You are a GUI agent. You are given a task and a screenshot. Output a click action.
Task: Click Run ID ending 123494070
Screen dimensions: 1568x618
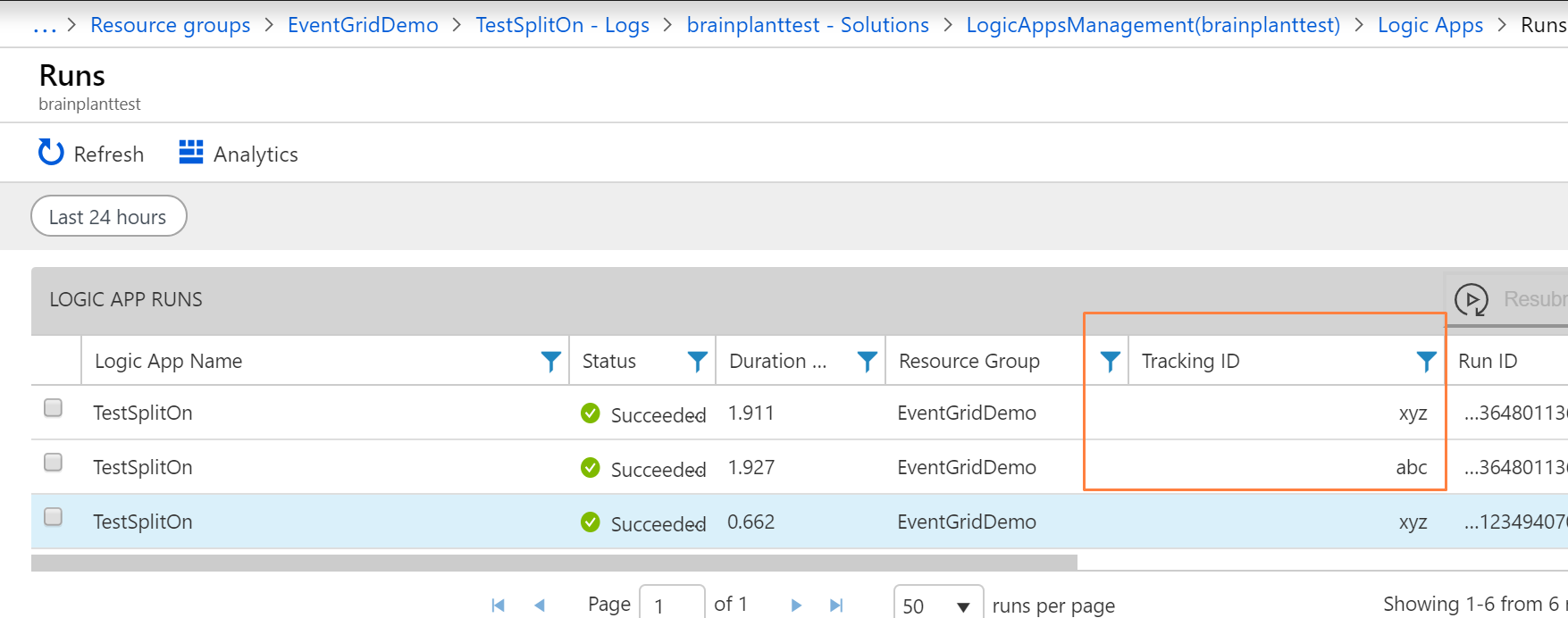(x=1515, y=522)
